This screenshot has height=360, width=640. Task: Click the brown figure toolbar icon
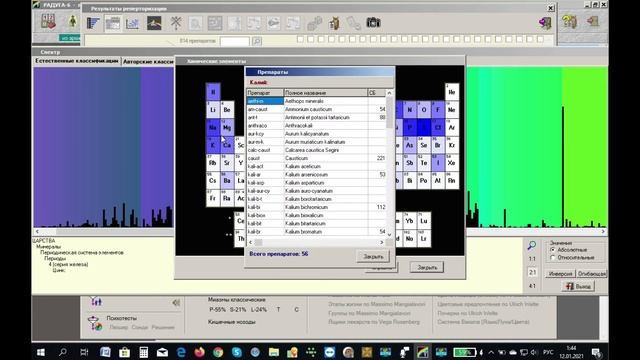(x=334, y=23)
